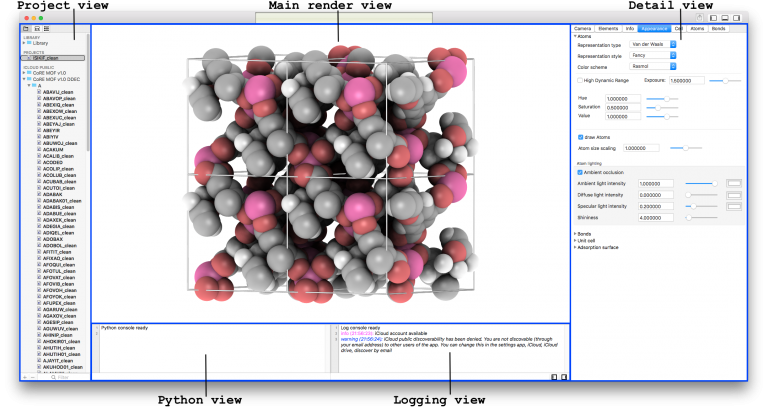Click the second sidebar view icon
768x410 pixels.
click(x=35, y=29)
